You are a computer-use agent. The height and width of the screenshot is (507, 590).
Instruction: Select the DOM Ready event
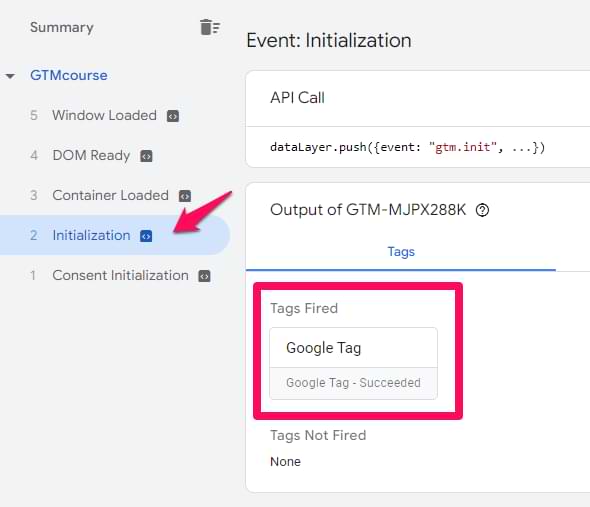pyautogui.click(x=91, y=155)
